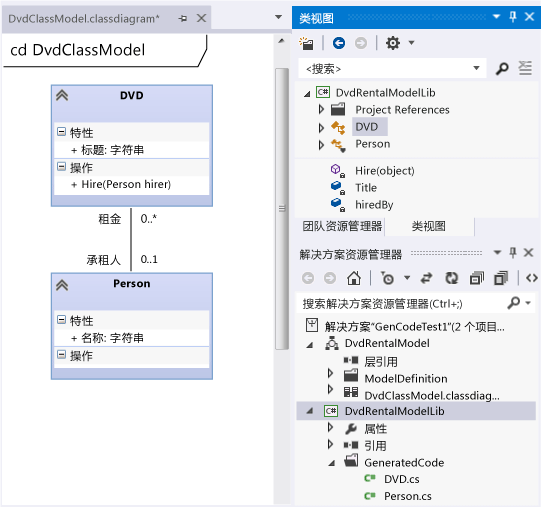Collapse the 操作 section in the Person class

pos(61,354)
